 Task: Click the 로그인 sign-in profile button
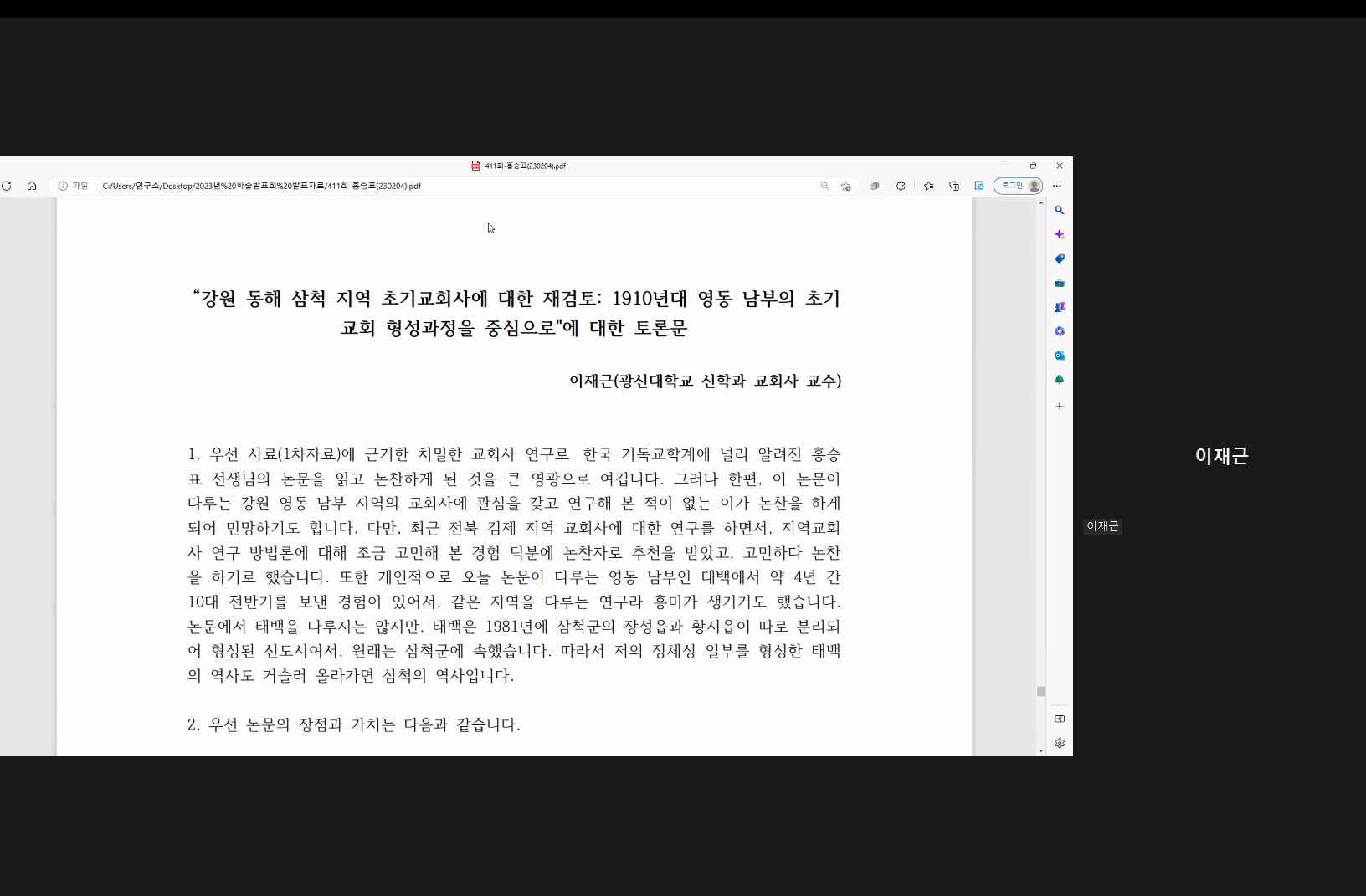[1019, 186]
